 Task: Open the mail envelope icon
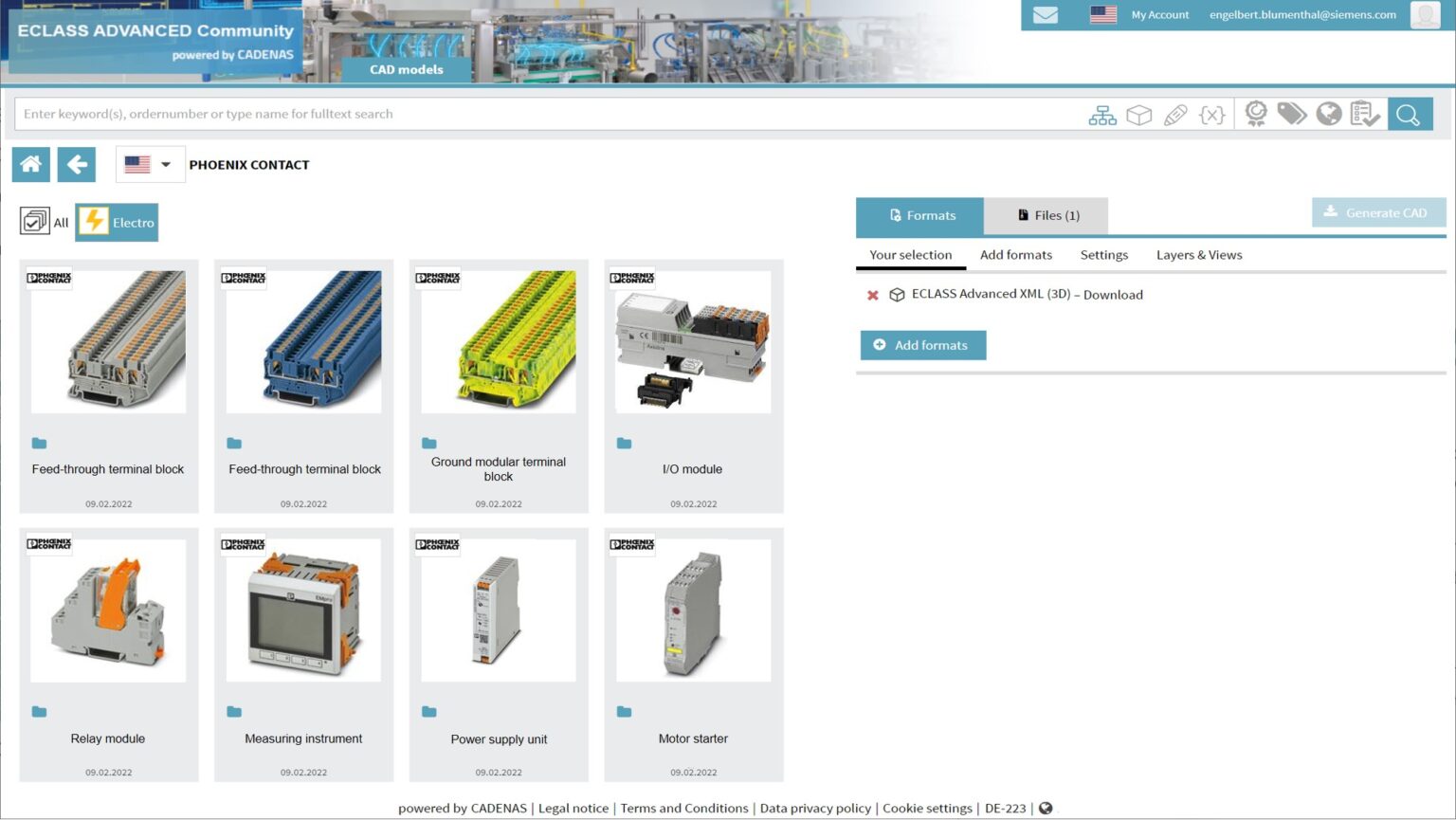1045,15
